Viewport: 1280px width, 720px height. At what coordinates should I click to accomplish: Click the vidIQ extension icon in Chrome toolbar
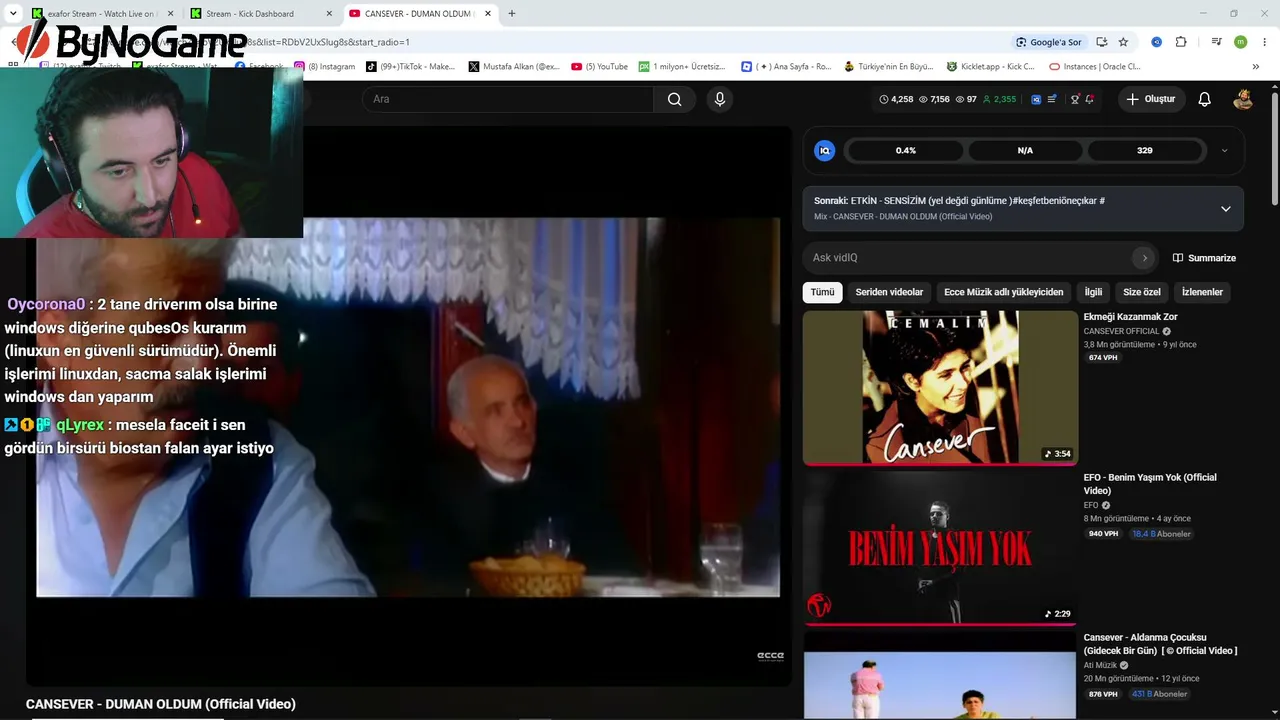(x=1156, y=42)
